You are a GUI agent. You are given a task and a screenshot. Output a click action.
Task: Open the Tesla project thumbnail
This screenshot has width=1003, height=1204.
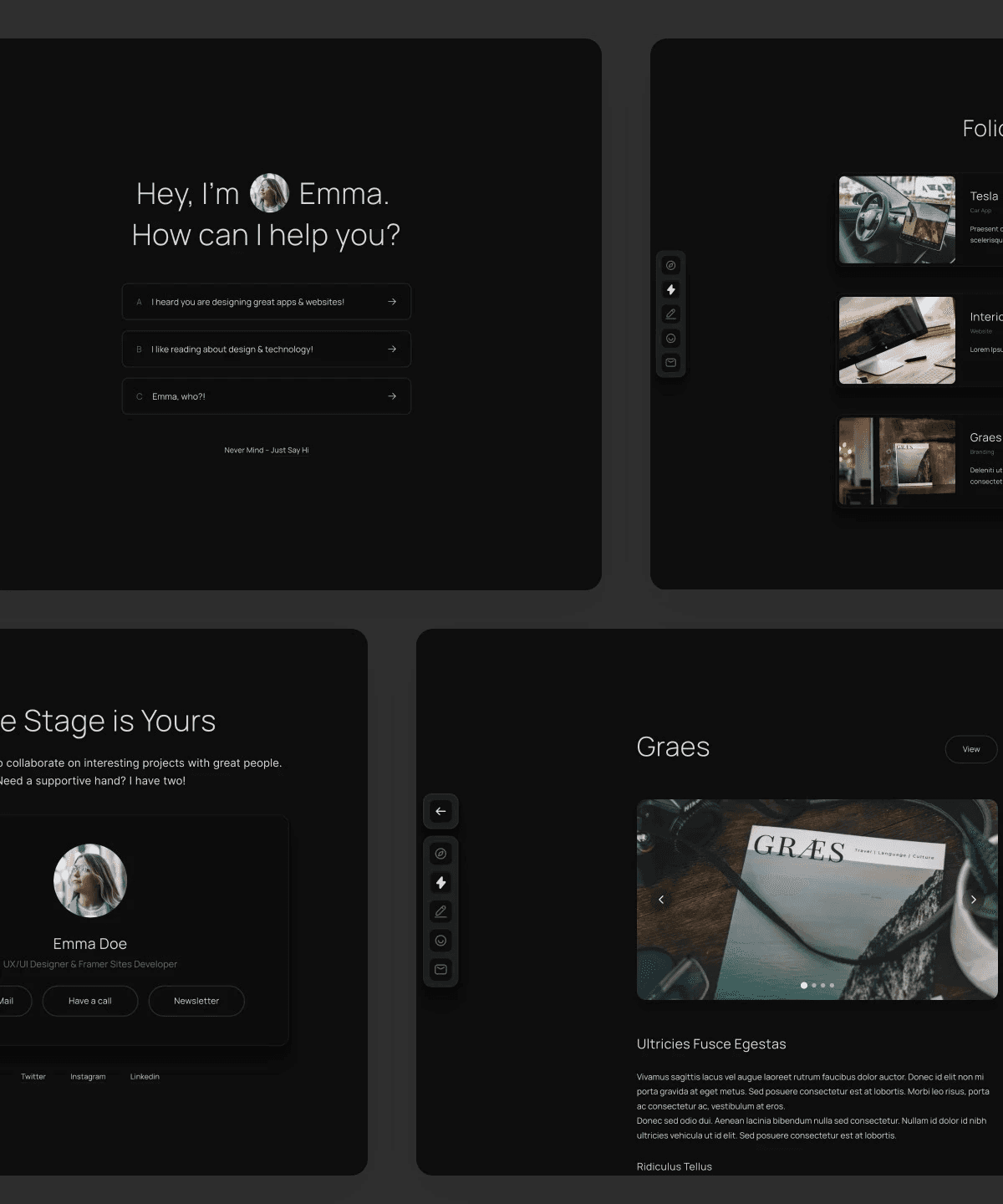pos(897,220)
